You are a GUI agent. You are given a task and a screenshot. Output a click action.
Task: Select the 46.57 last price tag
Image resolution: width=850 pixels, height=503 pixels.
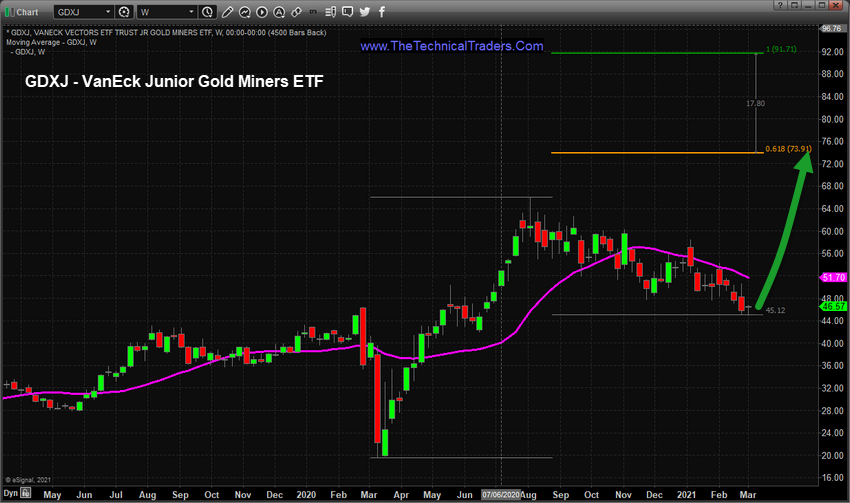point(833,306)
